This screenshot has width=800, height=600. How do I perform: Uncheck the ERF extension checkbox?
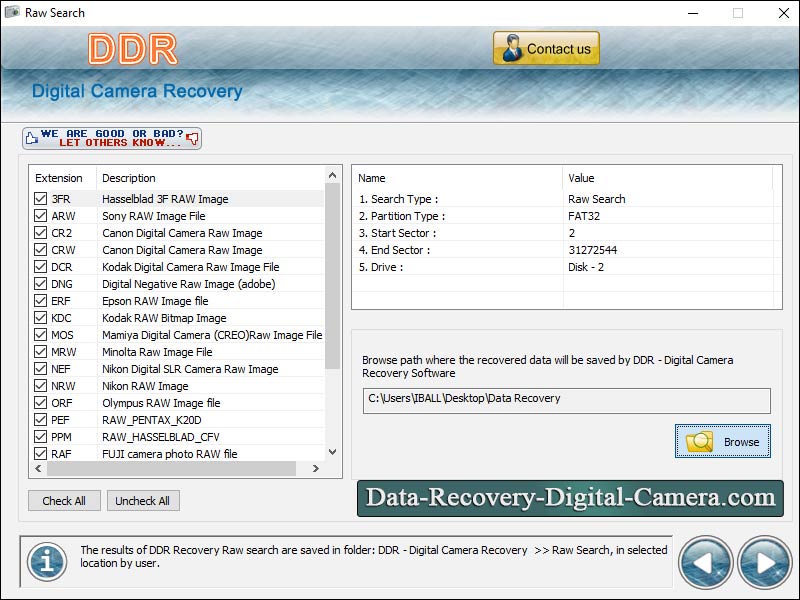pyautogui.click(x=40, y=301)
